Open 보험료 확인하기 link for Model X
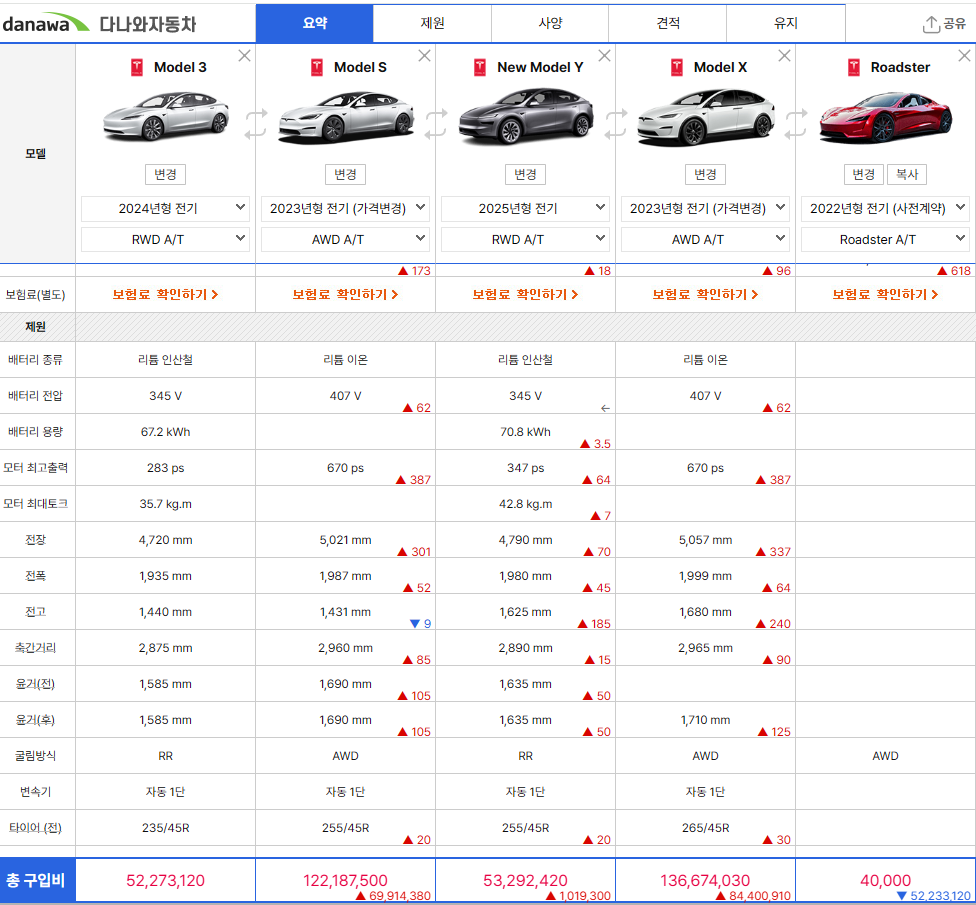 click(705, 294)
